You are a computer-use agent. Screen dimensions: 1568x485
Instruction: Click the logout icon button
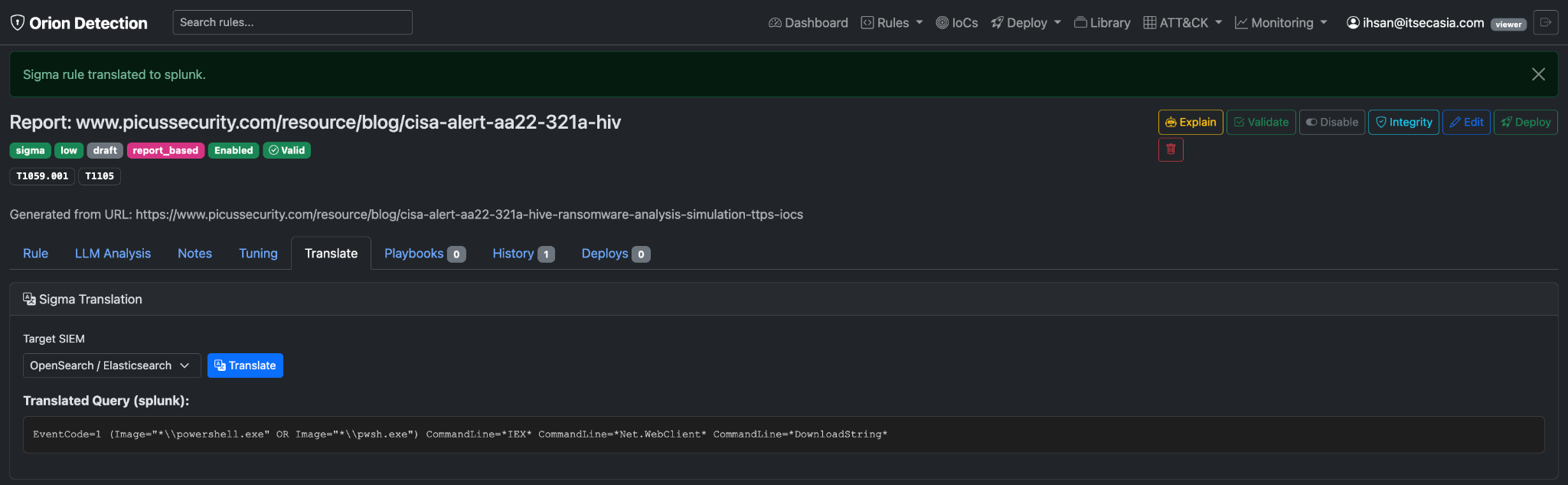pos(1546,22)
